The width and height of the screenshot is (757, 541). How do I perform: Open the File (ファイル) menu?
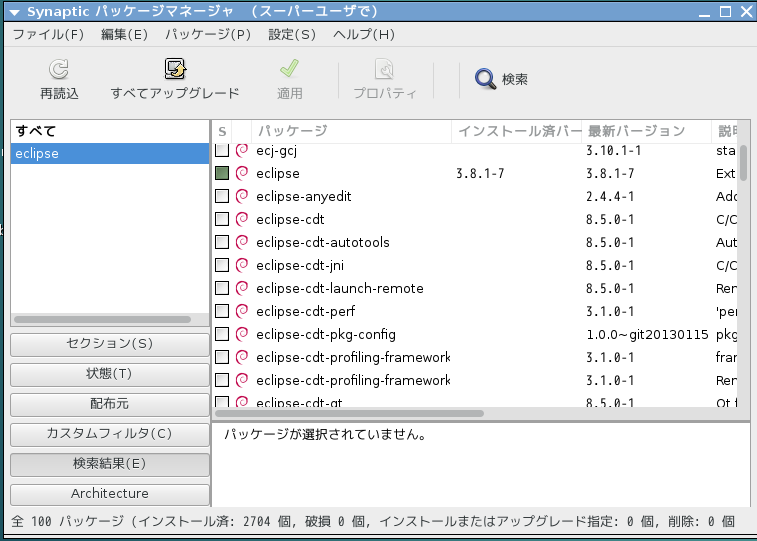click(x=48, y=34)
